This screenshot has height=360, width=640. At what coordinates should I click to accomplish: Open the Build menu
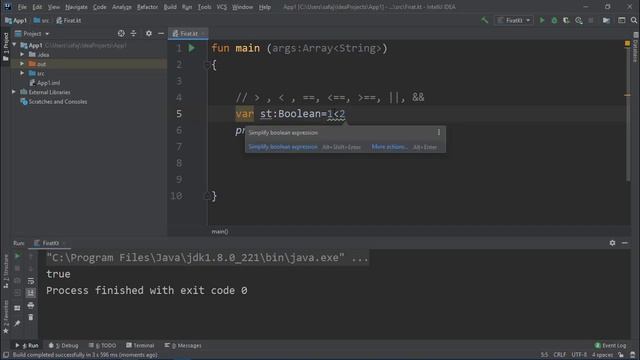[170, 7]
